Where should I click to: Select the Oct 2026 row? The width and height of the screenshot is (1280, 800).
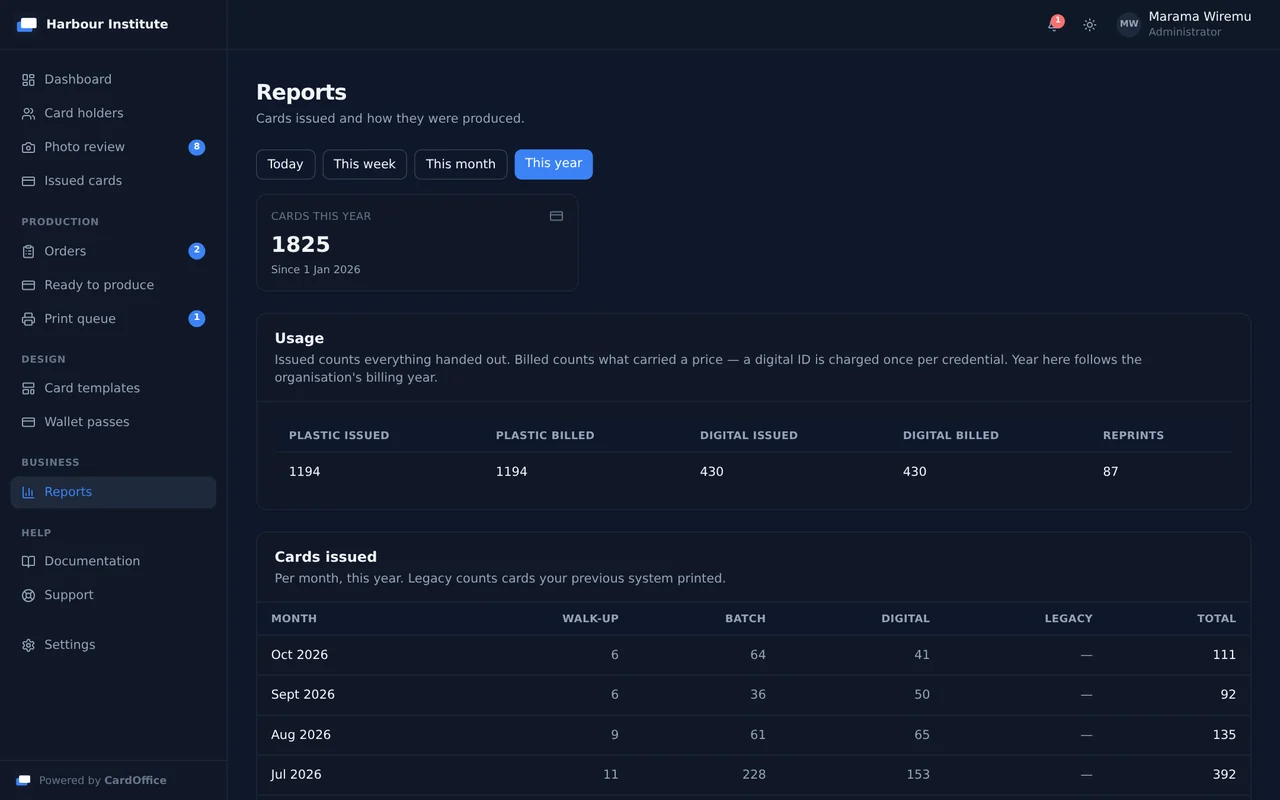click(753, 655)
